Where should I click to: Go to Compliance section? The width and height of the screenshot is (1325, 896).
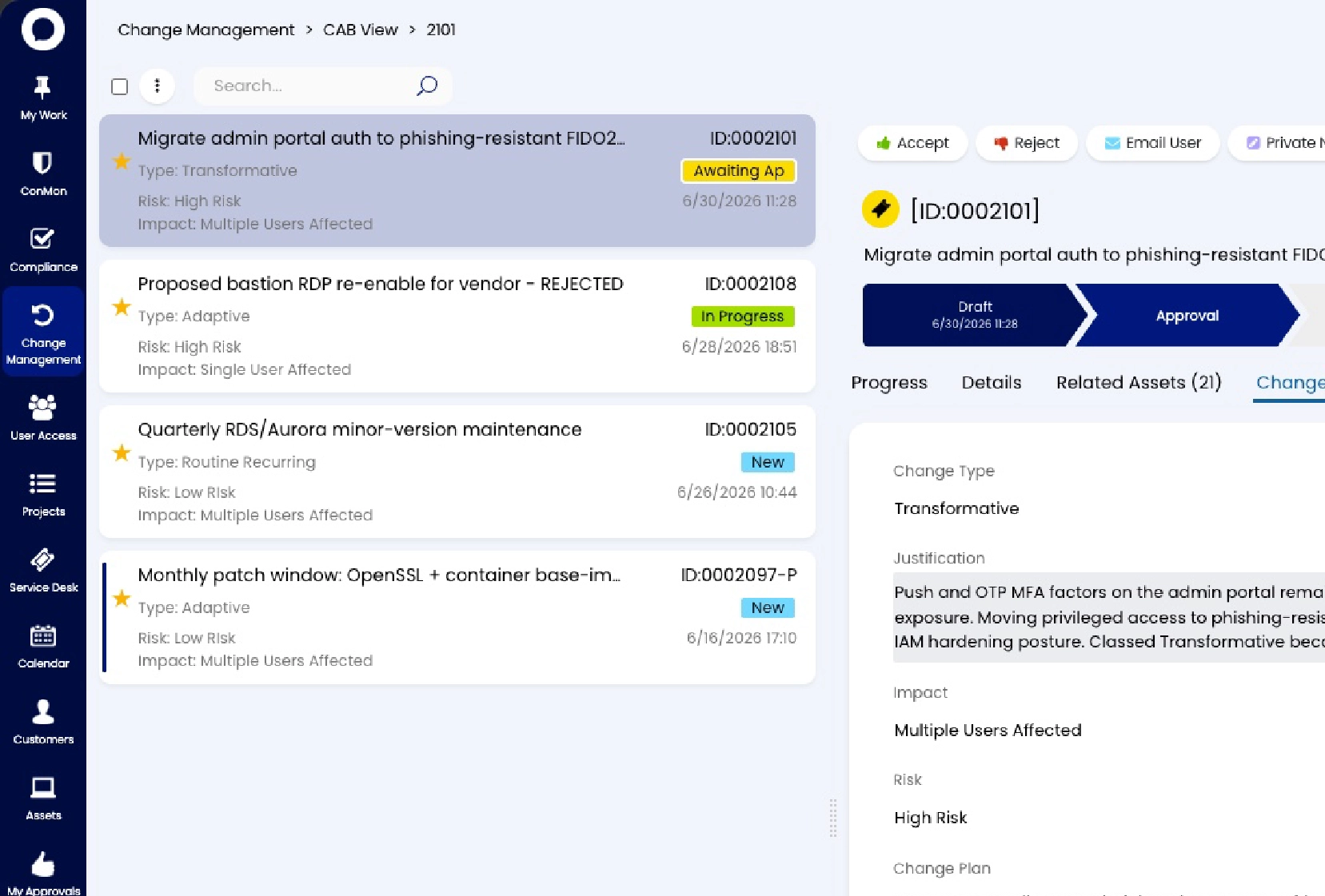43,250
